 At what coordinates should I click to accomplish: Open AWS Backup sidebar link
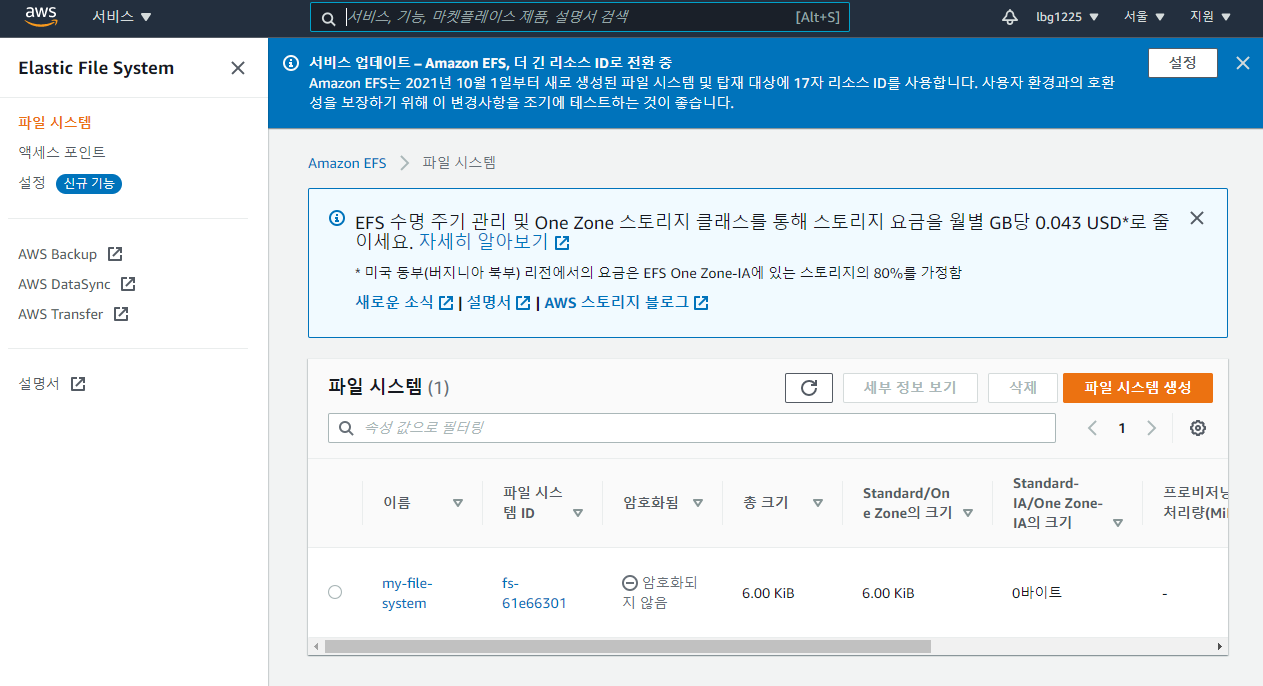[58, 254]
